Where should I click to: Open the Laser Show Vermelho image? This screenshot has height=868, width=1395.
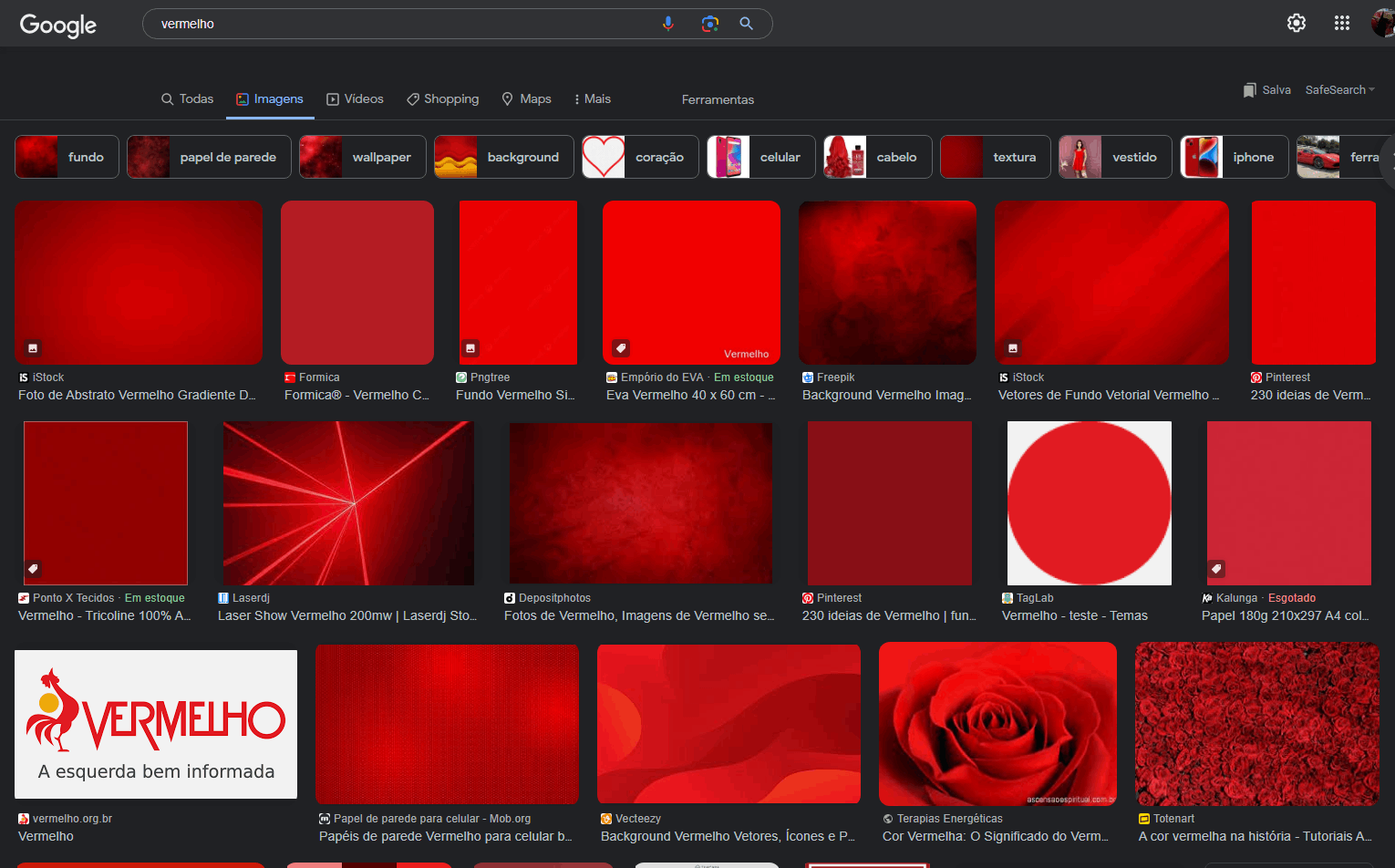click(x=348, y=503)
